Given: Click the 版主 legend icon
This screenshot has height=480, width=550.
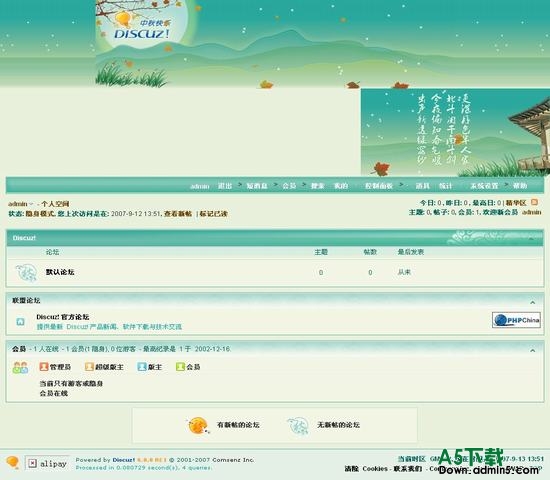Looking at the screenshot, I should (142, 367).
